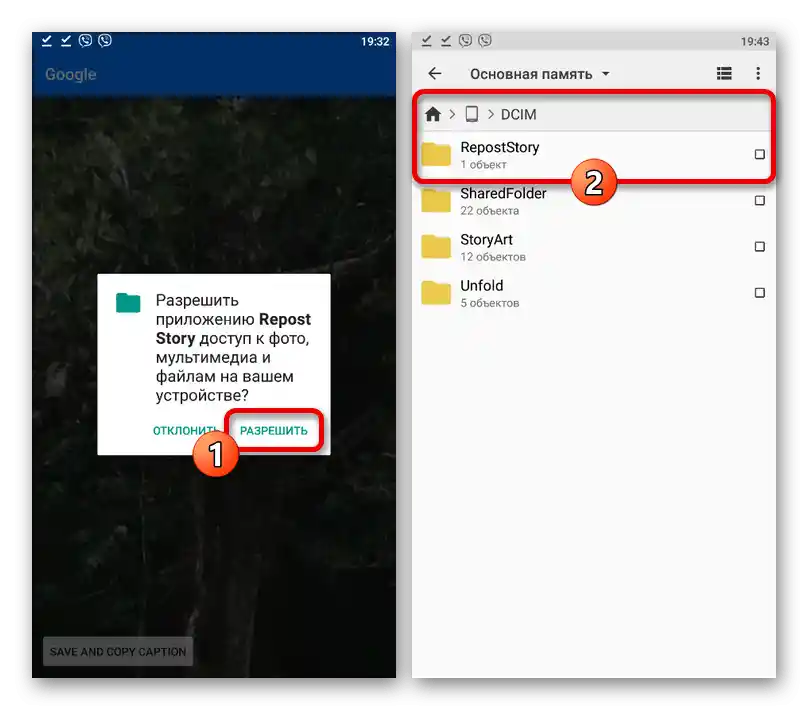Viewport: 808px width, 710px height.
Task: Tap the RepostStory yellow folder icon
Action: point(436,154)
